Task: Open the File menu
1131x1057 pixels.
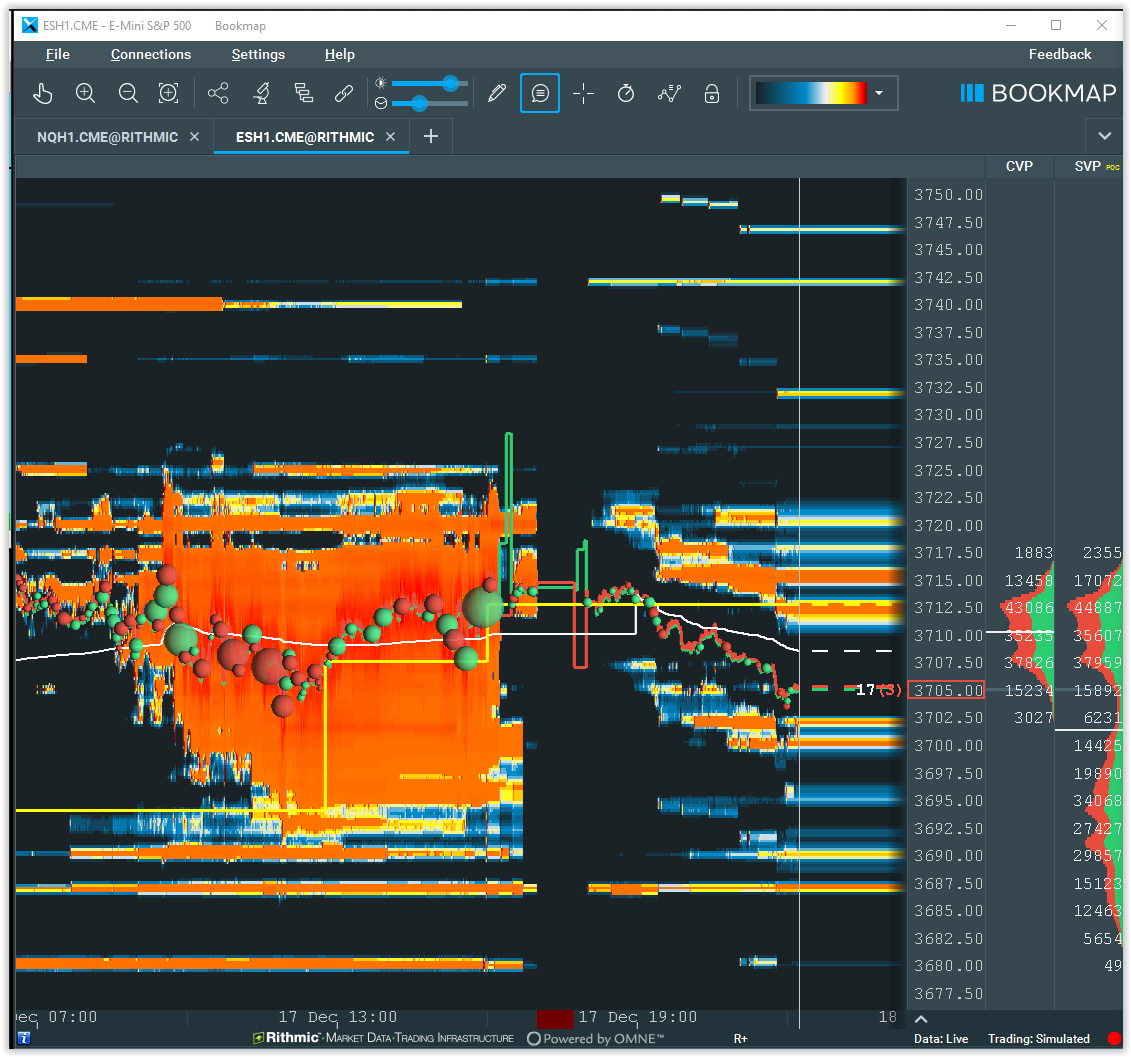Action: [58, 54]
